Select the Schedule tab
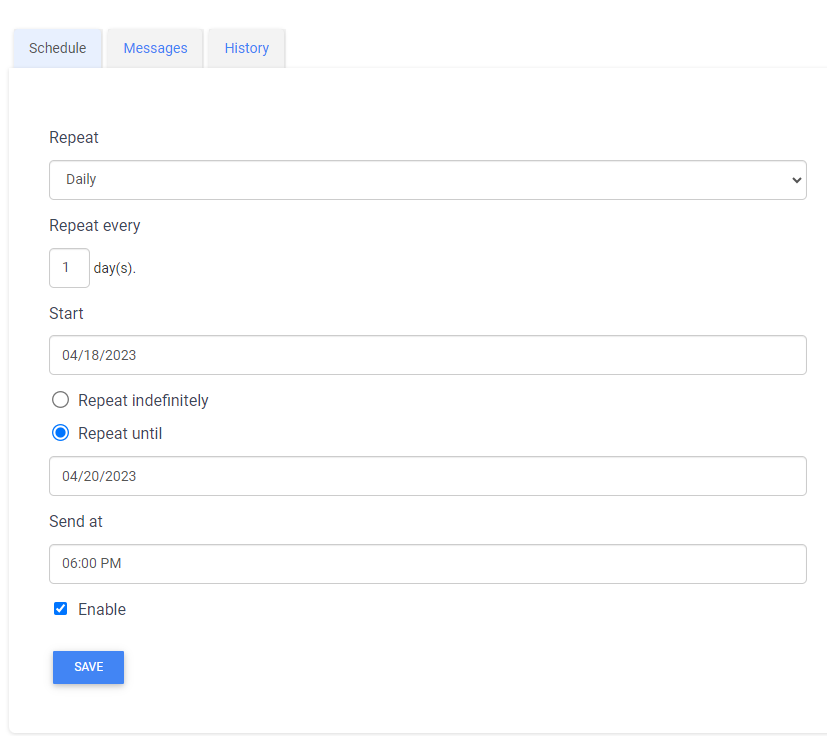 [x=58, y=48]
